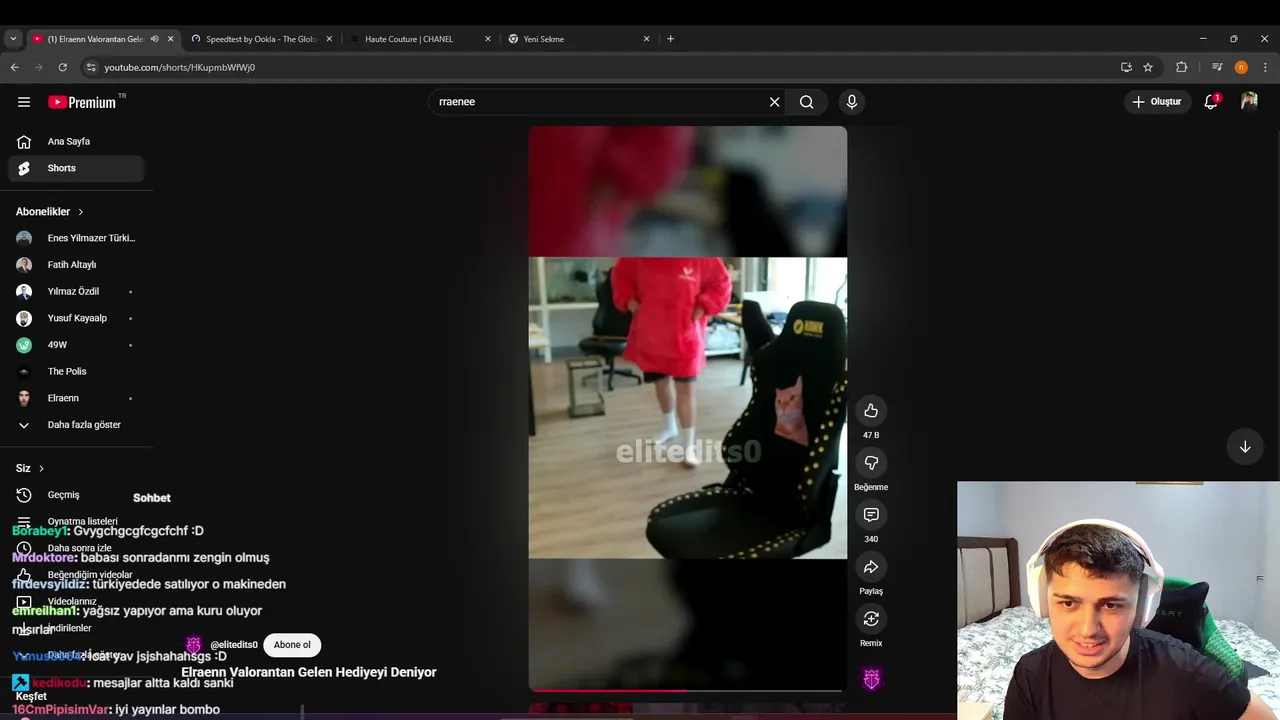The width and height of the screenshot is (1280, 720).
Task: Reload the page with refresh icon
Action: coord(62,67)
